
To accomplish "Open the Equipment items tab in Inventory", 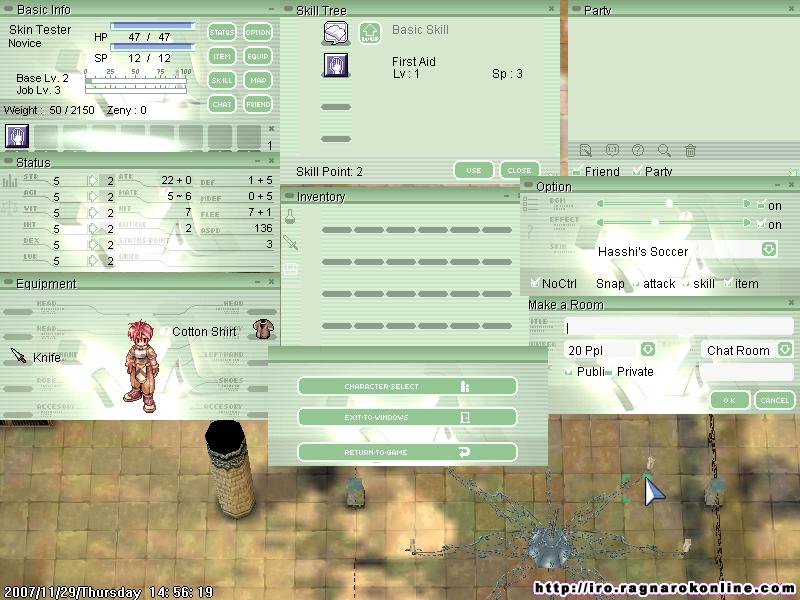I will (x=290, y=243).
